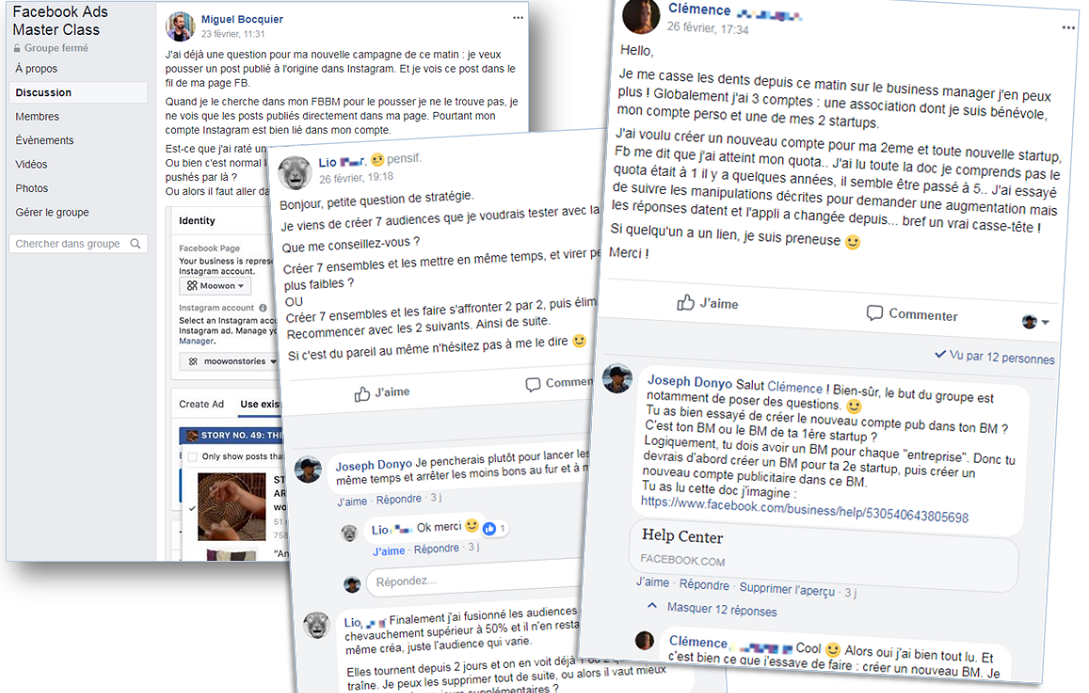1089x693 pixels.
Task: Switch to the Create Ad tab
Action: pos(201,404)
